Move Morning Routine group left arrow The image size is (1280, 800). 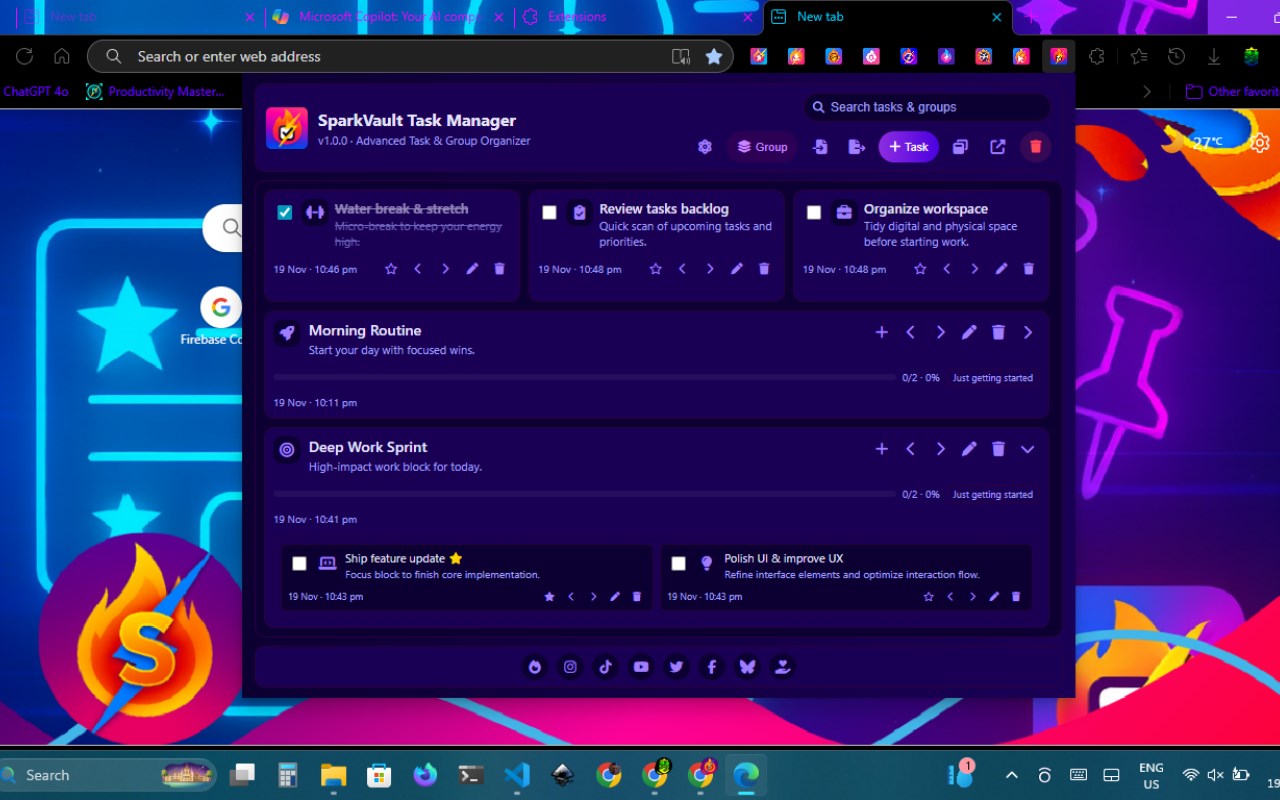point(910,332)
